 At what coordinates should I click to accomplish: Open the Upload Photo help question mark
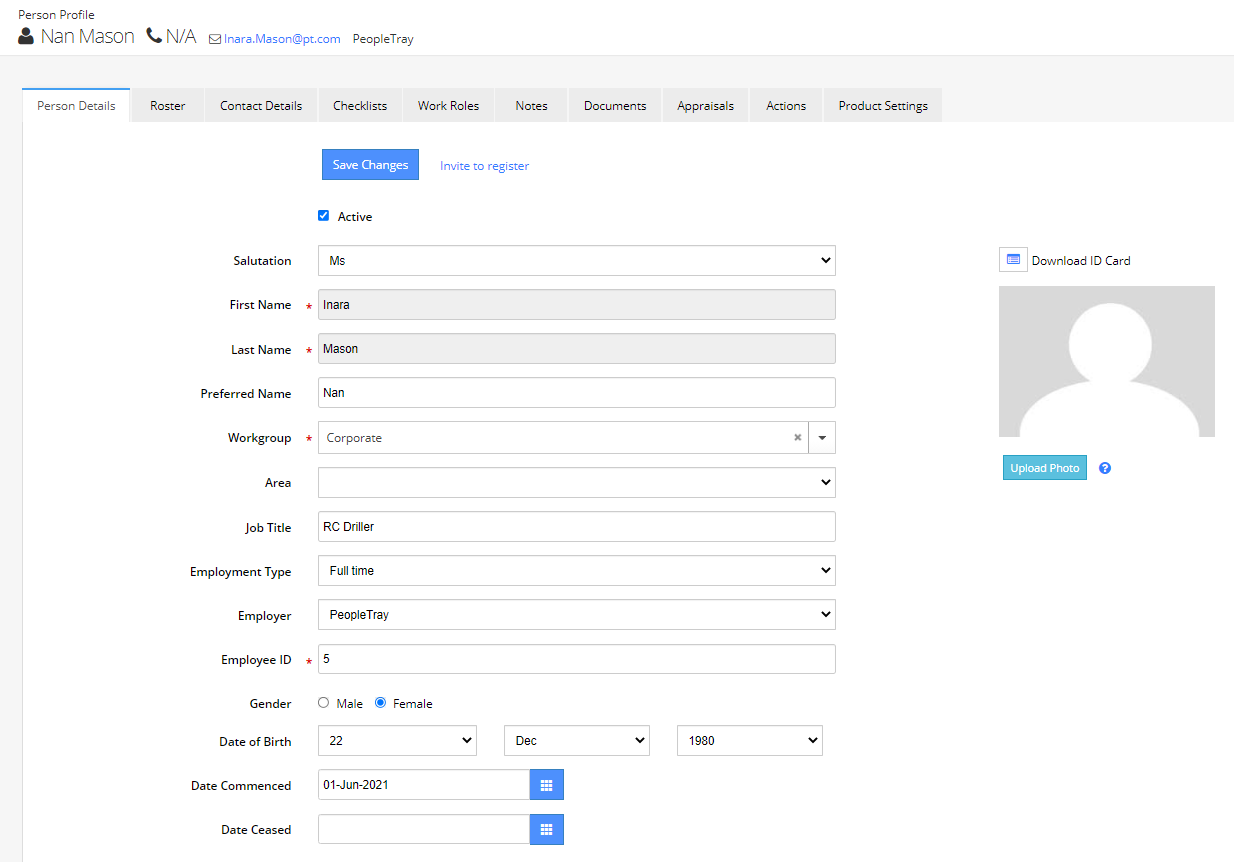(x=1104, y=467)
